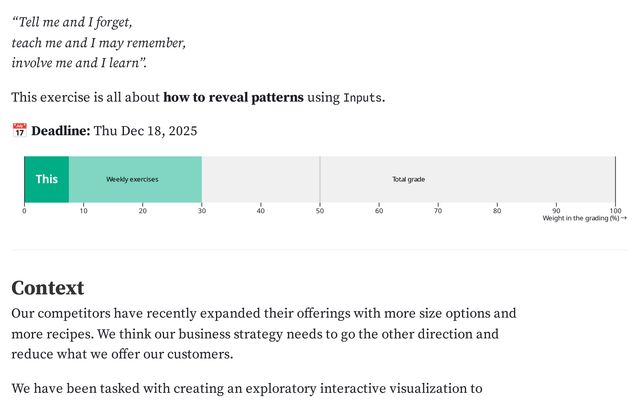Click the grey Total grade segment
Screen dimensions: 640x400
[x=408, y=179]
